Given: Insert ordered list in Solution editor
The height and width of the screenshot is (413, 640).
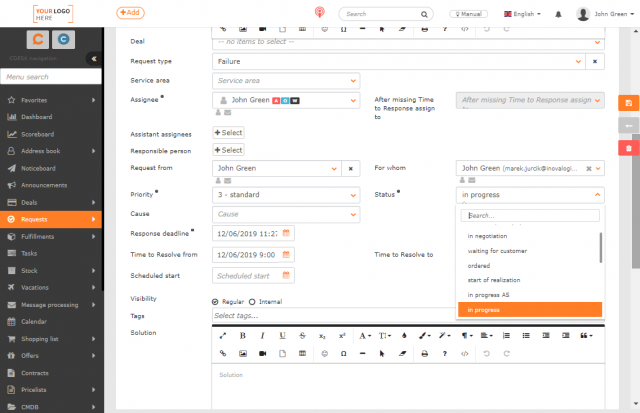Looking at the screenshot, I should [506, 335].
